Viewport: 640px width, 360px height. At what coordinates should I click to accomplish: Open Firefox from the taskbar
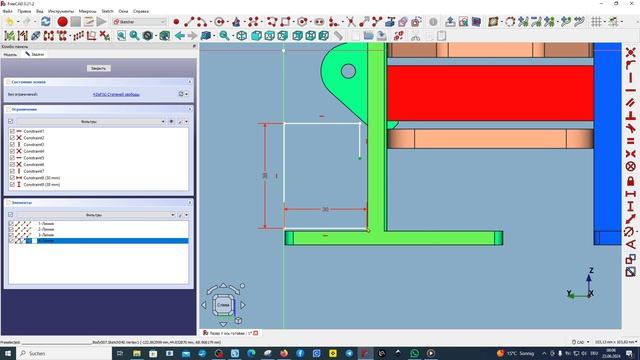pos(284,353)
